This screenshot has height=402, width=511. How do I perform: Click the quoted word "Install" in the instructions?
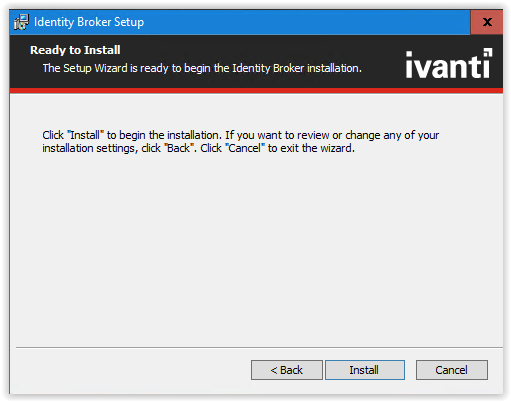tap(86, 135)
